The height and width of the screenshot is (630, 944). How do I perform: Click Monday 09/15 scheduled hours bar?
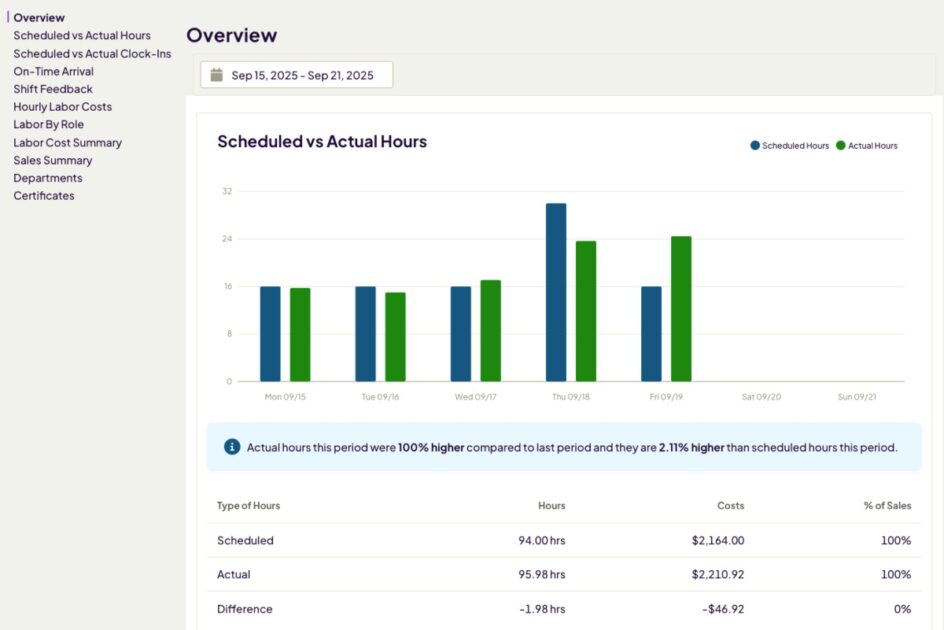270,333
